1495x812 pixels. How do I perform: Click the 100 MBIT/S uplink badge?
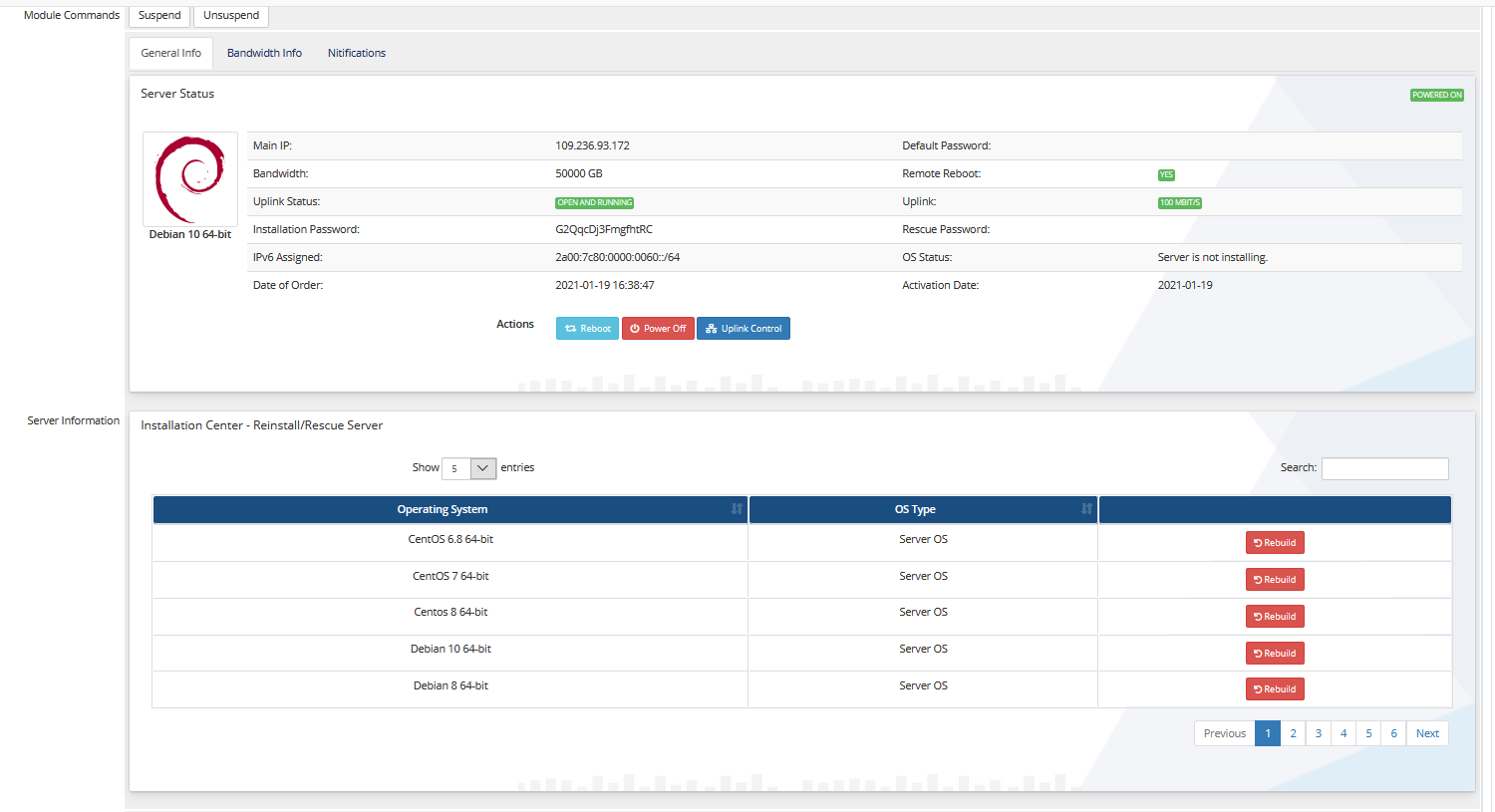pyautogui.click(x=1180, y=202)
